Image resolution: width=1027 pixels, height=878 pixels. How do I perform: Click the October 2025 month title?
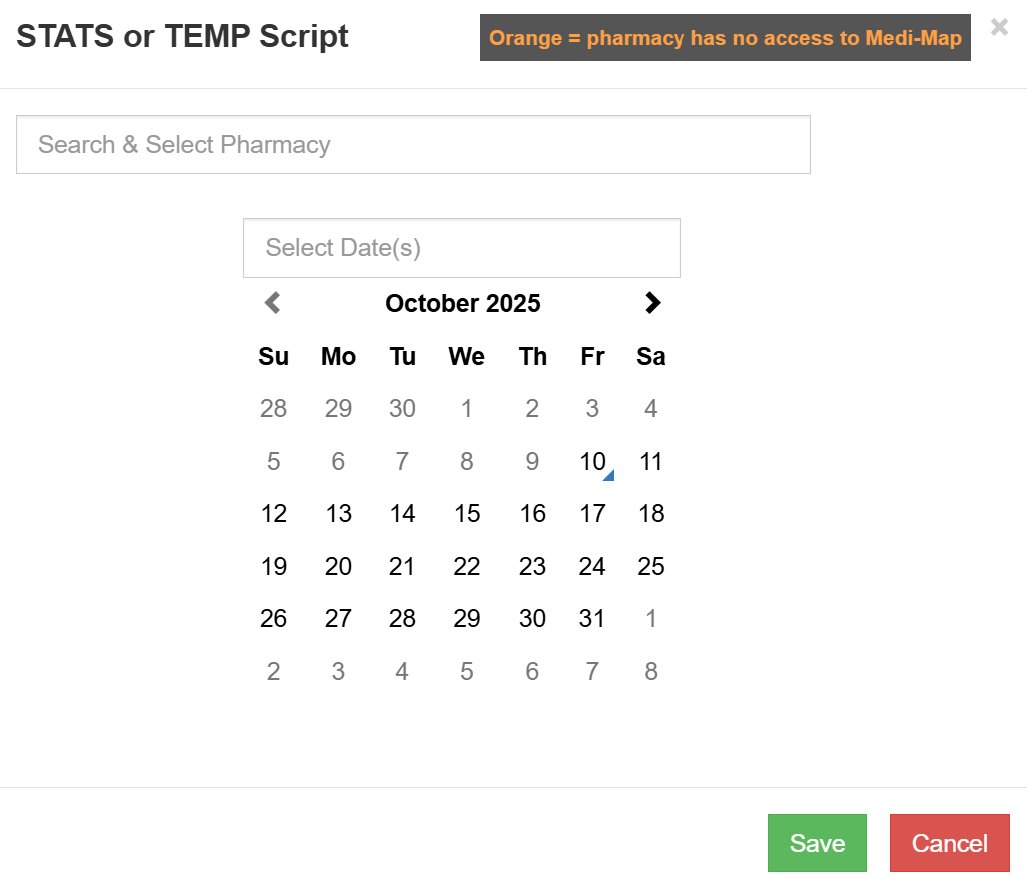463,303
